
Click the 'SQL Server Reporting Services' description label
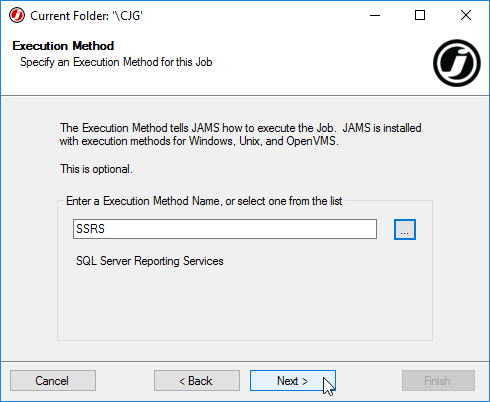[150, 261]
